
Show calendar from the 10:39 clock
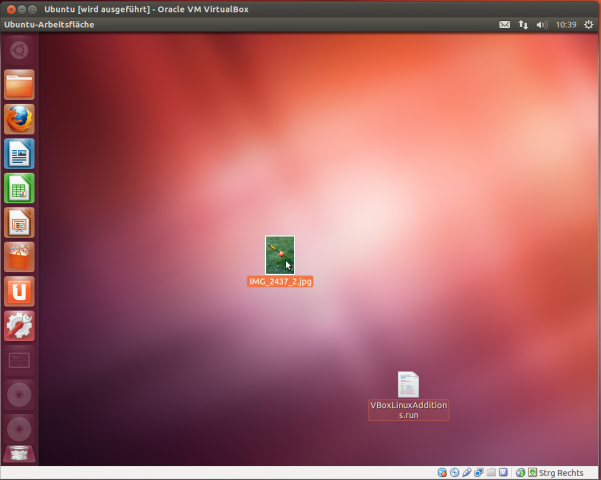[x=565, y=24]
